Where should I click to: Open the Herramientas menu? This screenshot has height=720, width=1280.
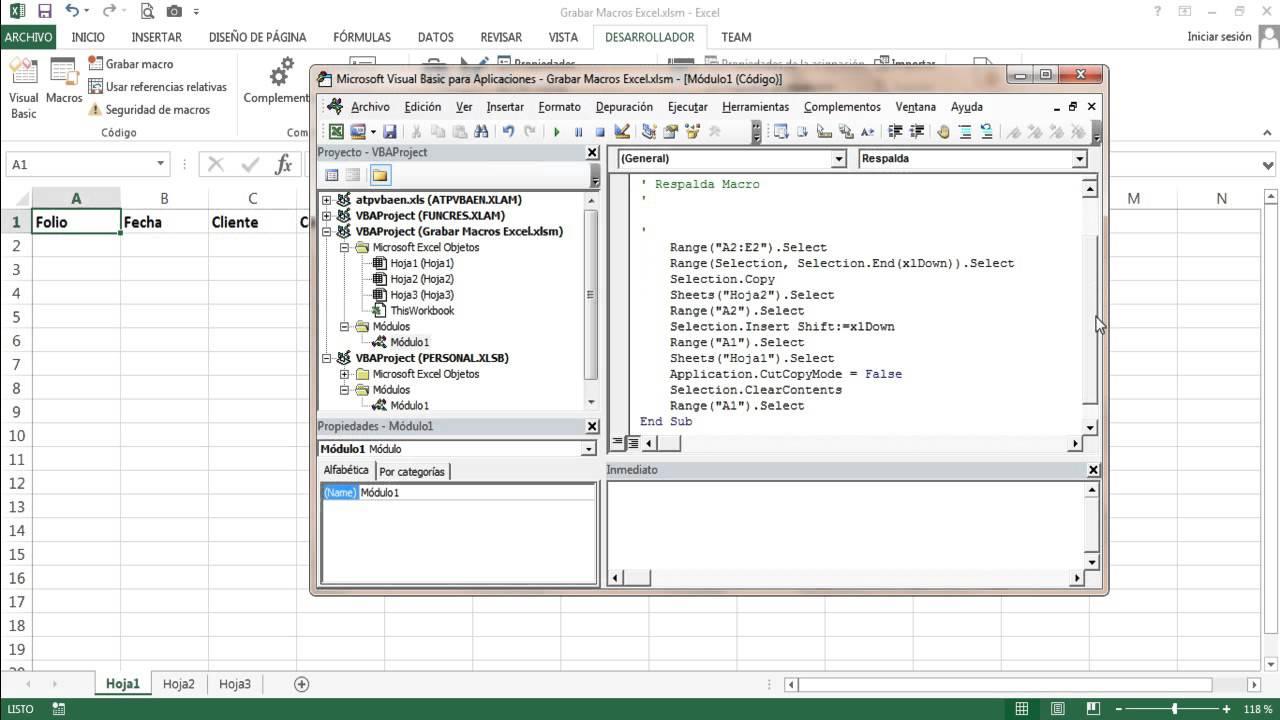click(x=755, y=107)
